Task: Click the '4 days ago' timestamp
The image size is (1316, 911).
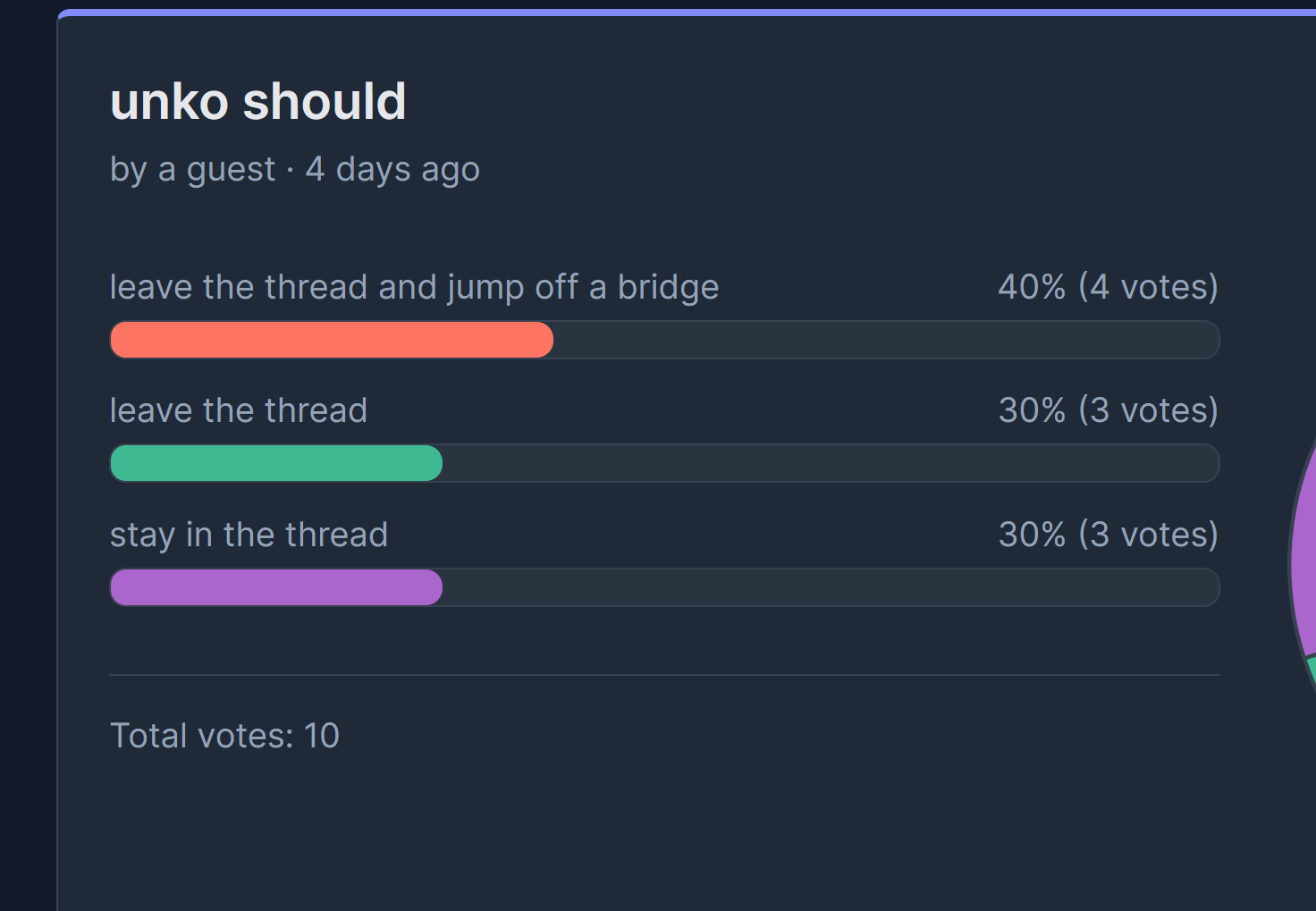Action: pos(392,170)
